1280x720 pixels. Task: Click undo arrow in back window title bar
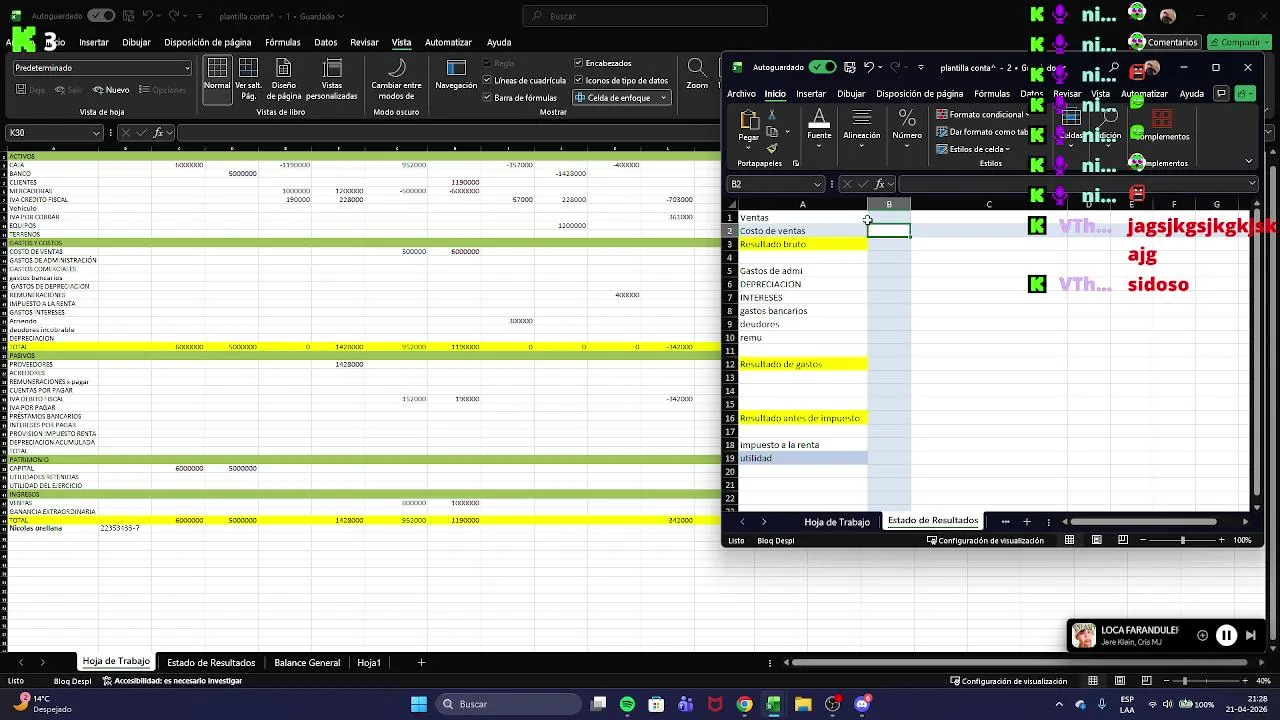coord(147,16)
